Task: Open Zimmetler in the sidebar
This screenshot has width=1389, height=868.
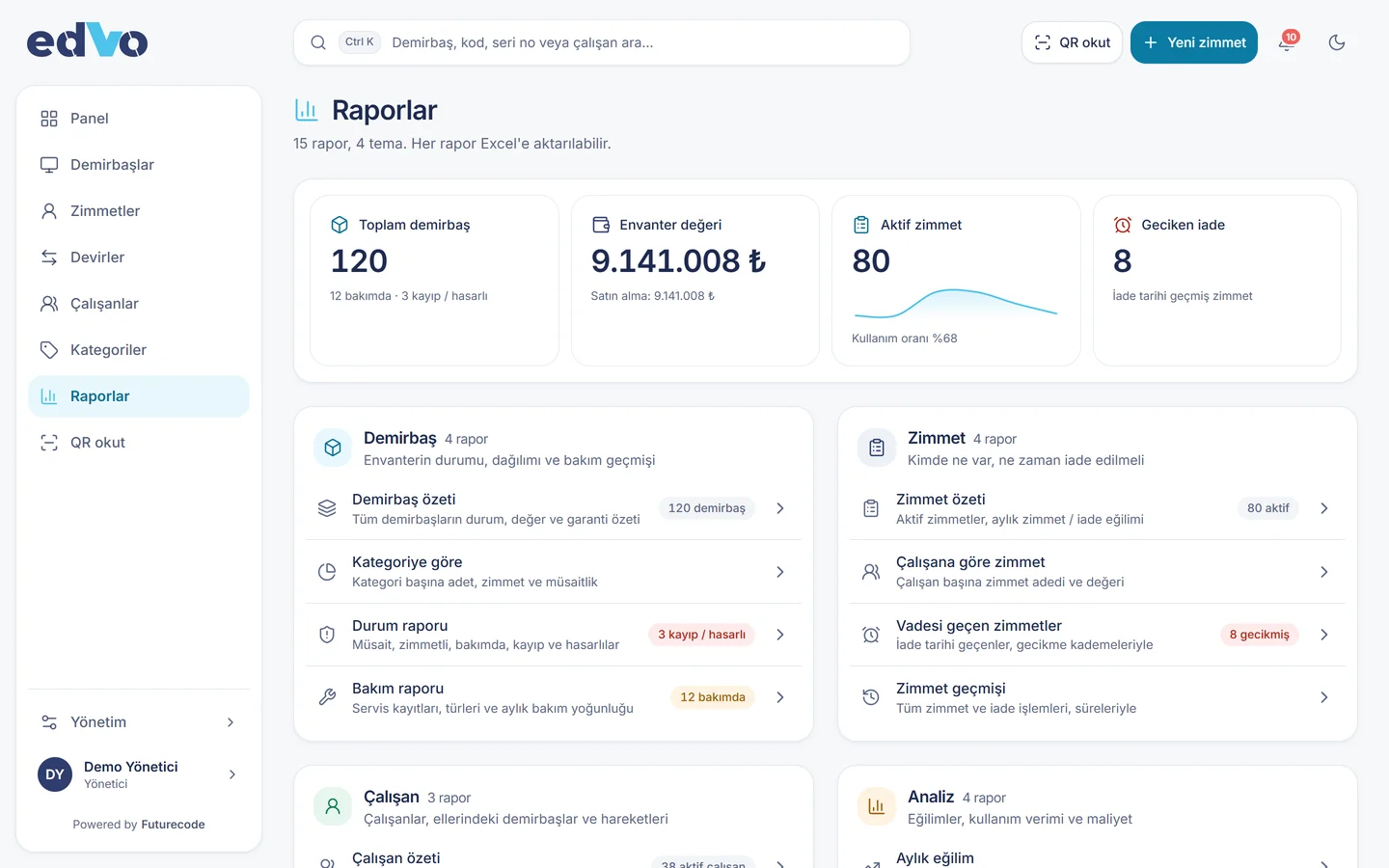Action: point(139,211)
